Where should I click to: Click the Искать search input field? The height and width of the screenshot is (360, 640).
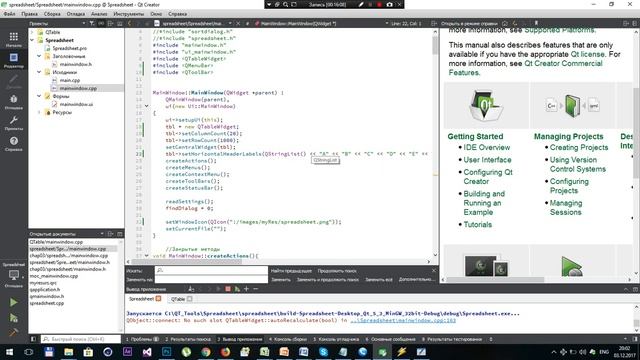(211, 270)
